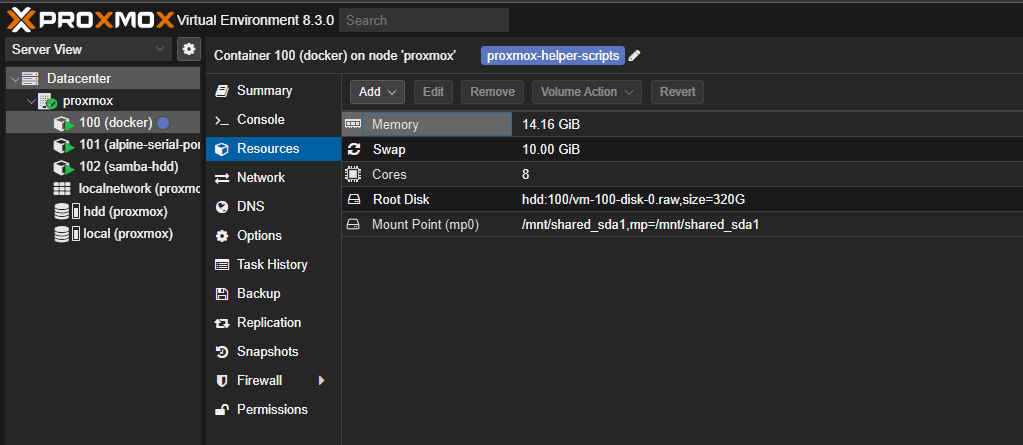Go to the Network settings tab
This screenshot has height=445, width=1023.
[x=273, y=177]
